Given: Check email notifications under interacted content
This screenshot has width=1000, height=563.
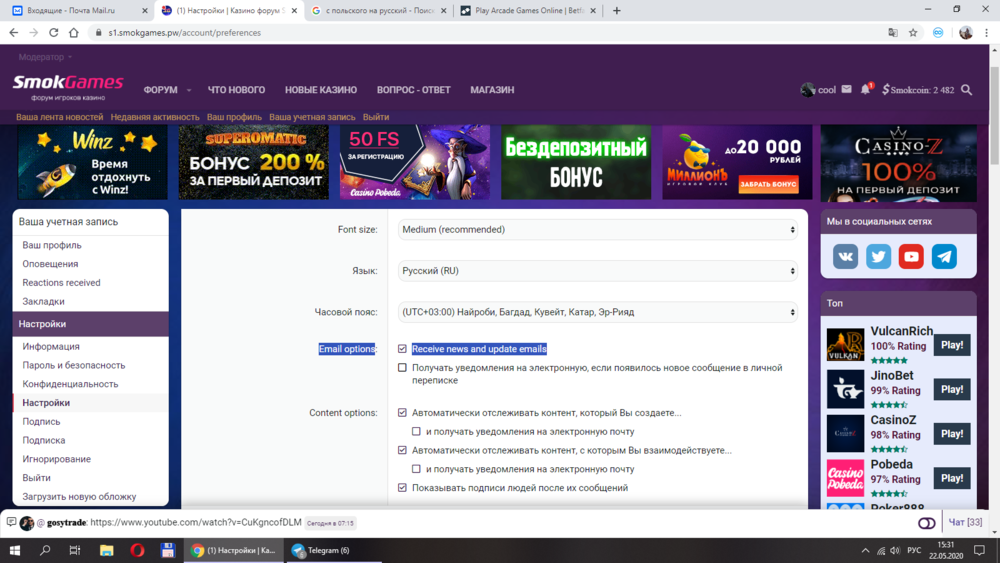Looking at the screenshot, I should pos(416,469).
